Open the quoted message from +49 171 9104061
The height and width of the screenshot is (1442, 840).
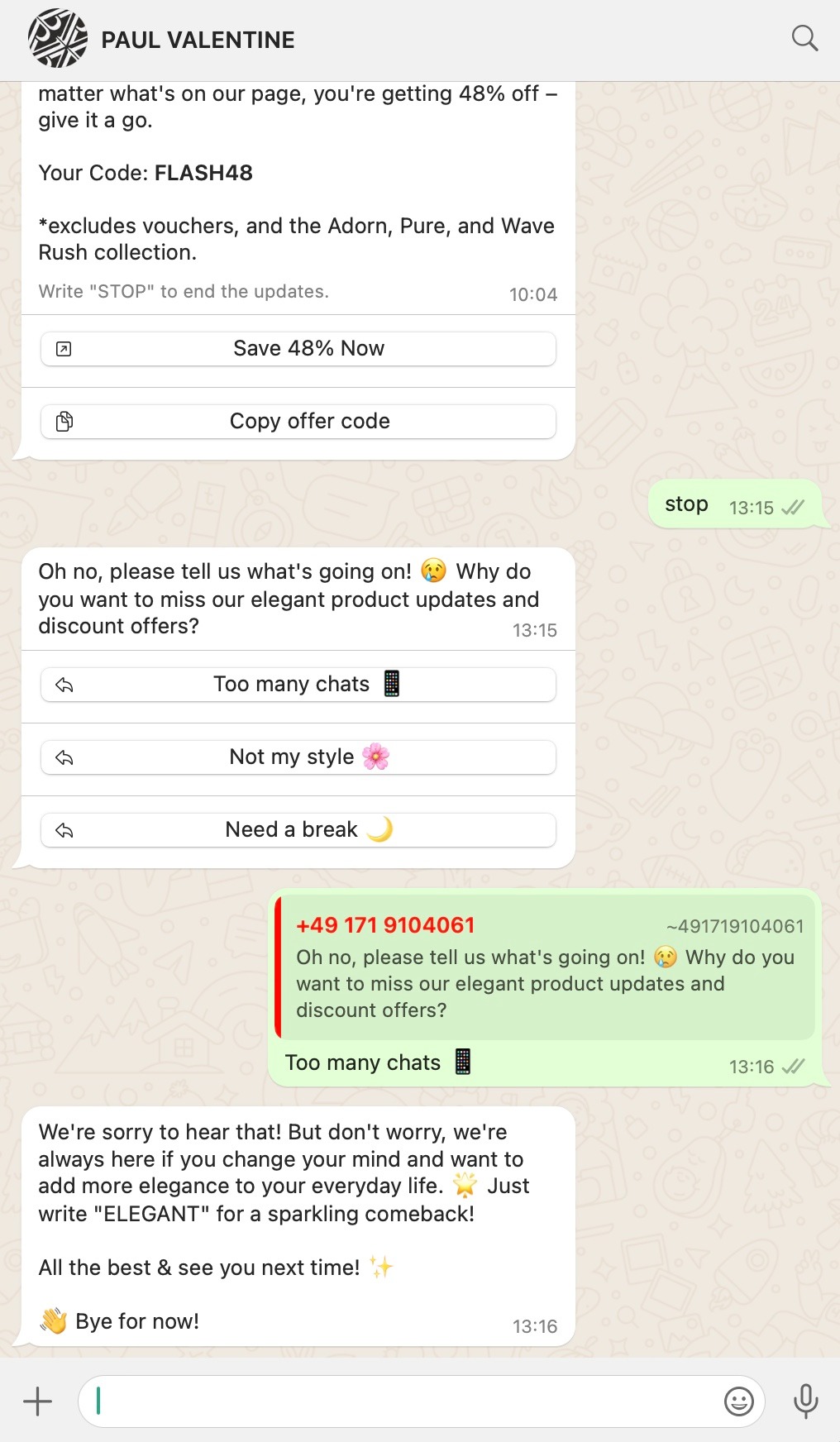coord(545,967)
